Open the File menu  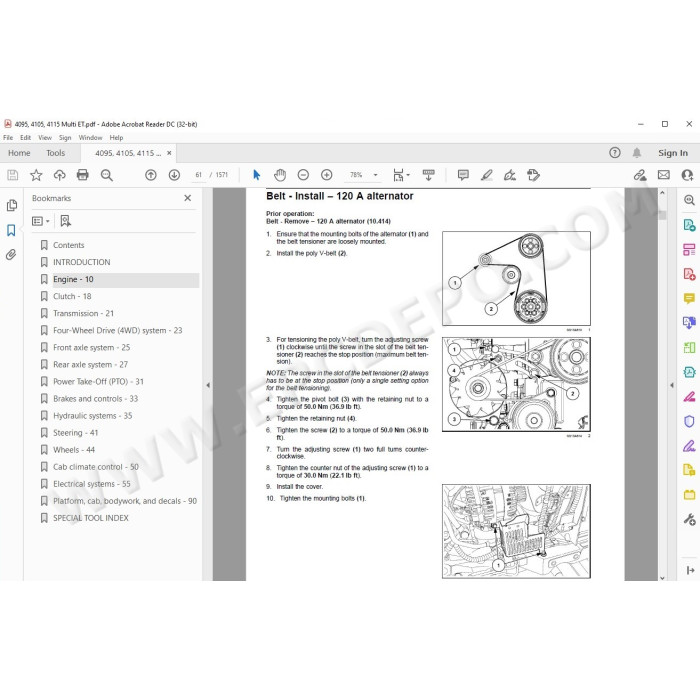click(x=8, y=138)
